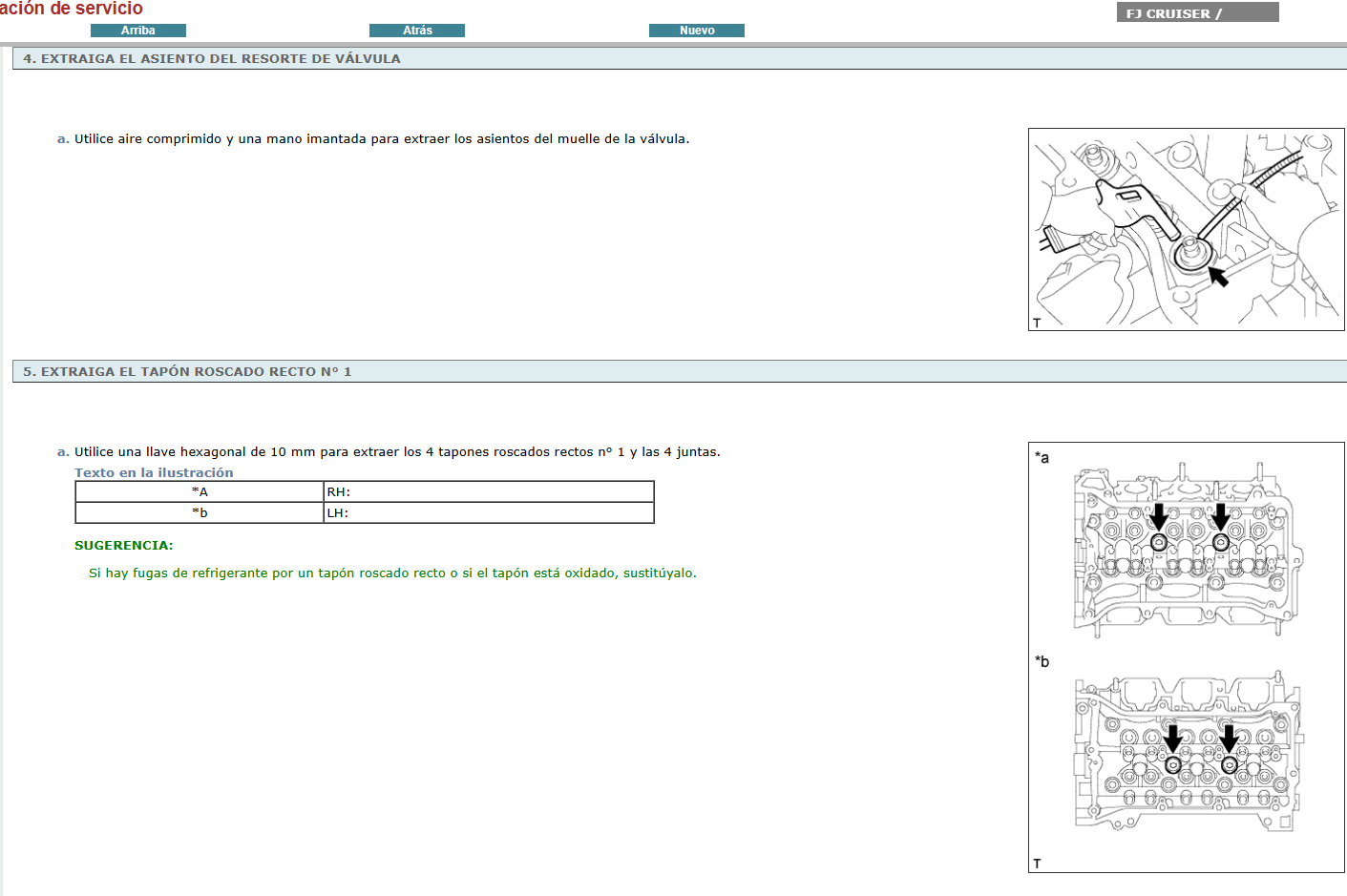Click the LH: table cell
Screen dimensions: 1347x896
click(488, 513)
